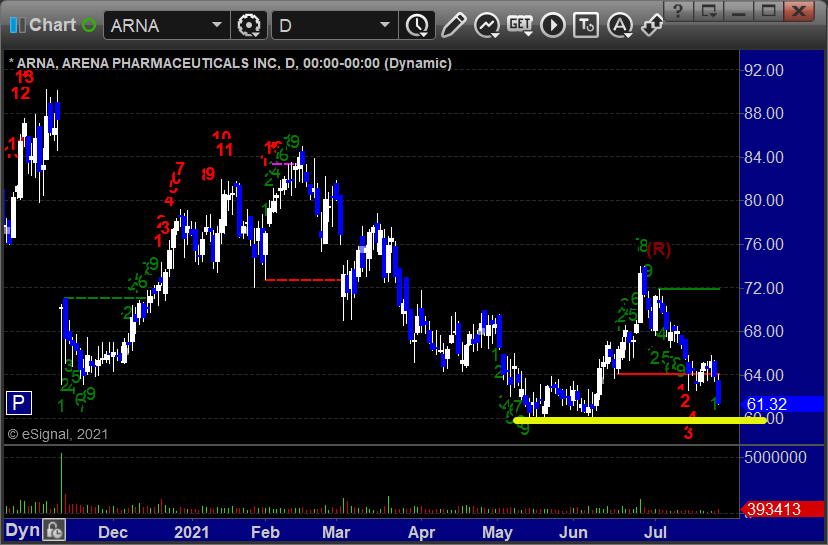Open the ARNA symbol dropdown arrow
This screenshot has height=545, width=828.
217,25
